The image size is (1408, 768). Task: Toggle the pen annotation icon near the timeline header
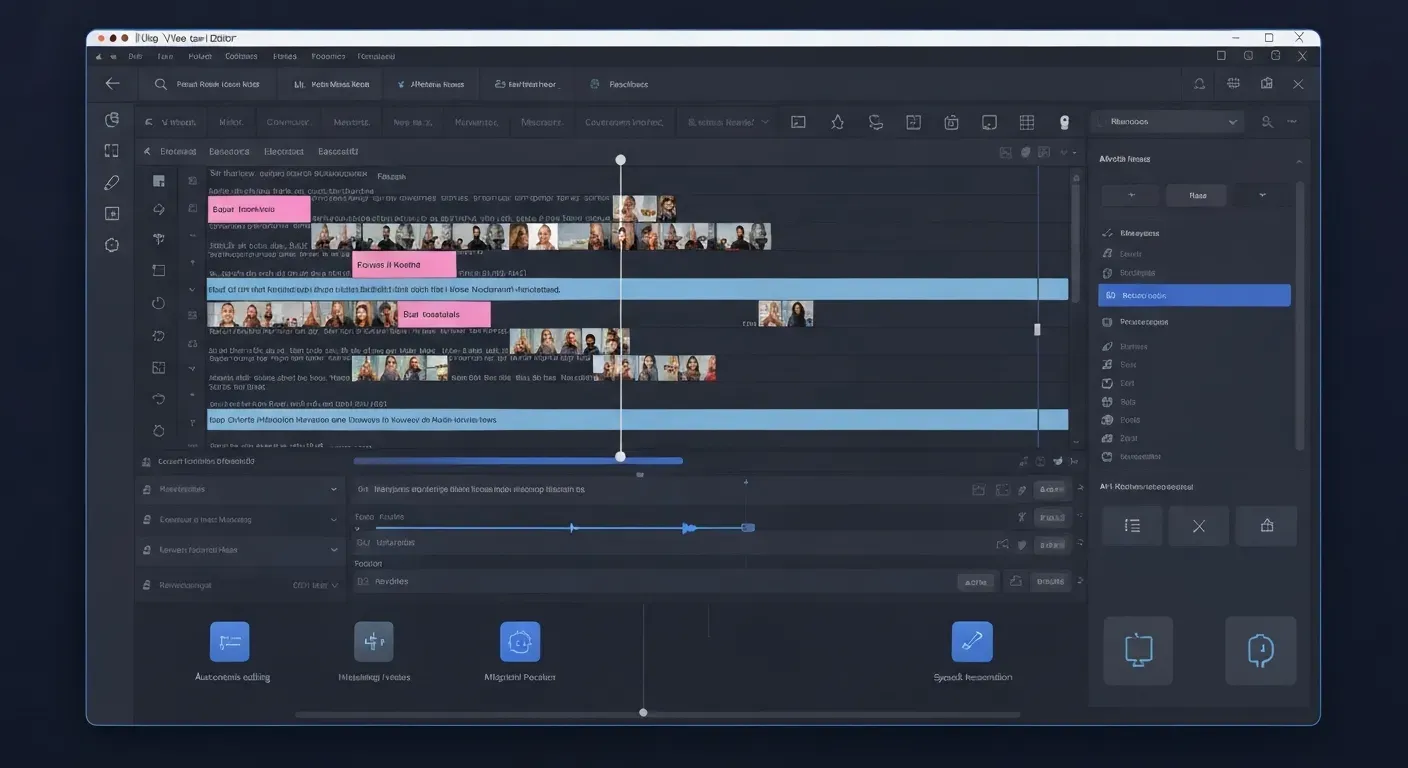coord(1025,151)
